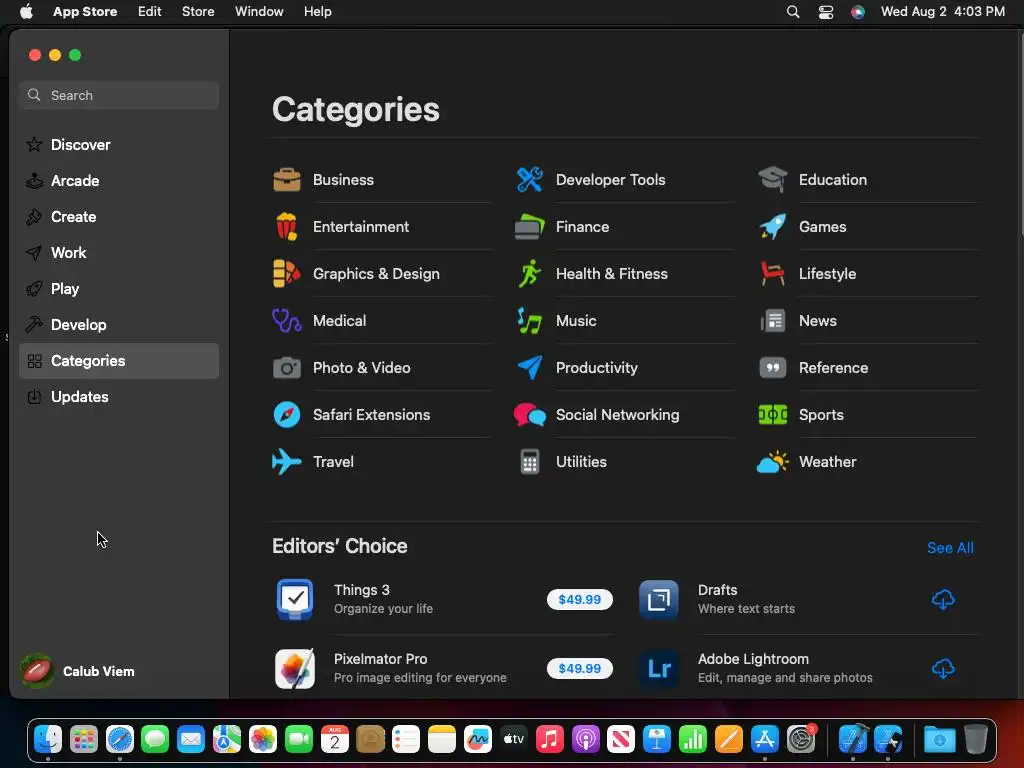Click the Games rocket icon
The image size is (1024, 768).
click(773, 227)
